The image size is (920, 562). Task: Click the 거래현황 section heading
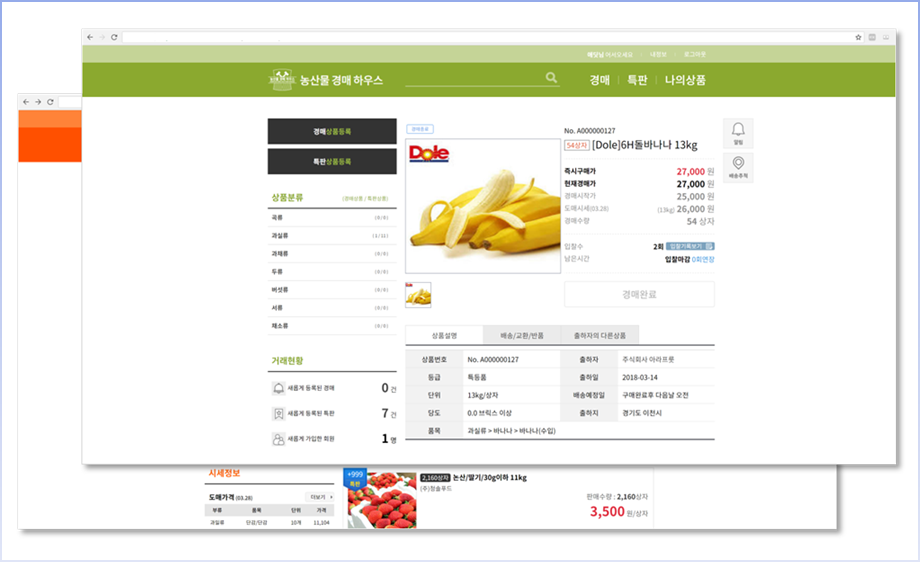tap(288, 361)
